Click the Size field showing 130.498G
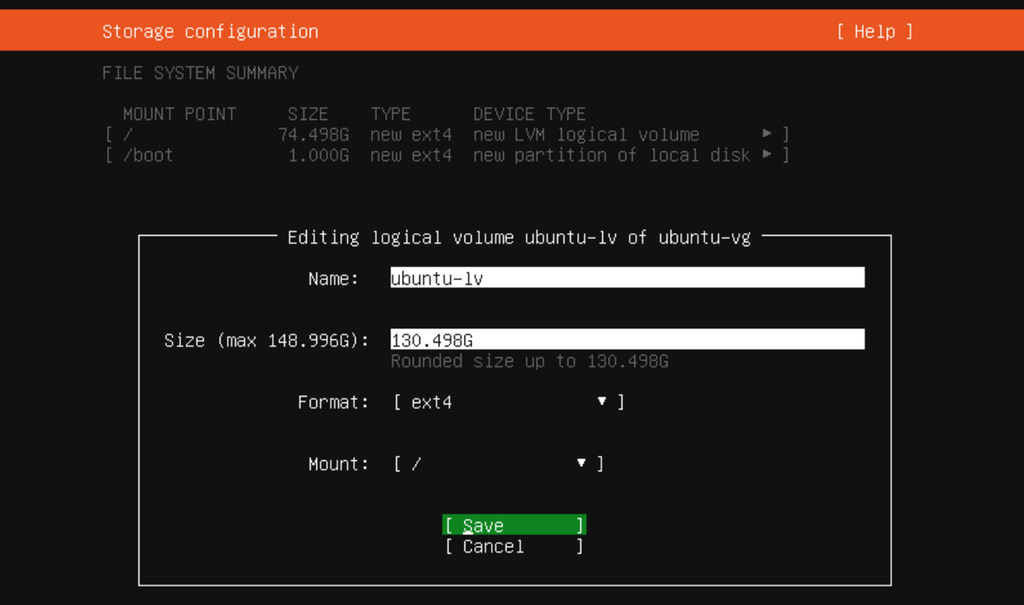This screenshot has width=1024, height=605. click(x=627, y=339)
